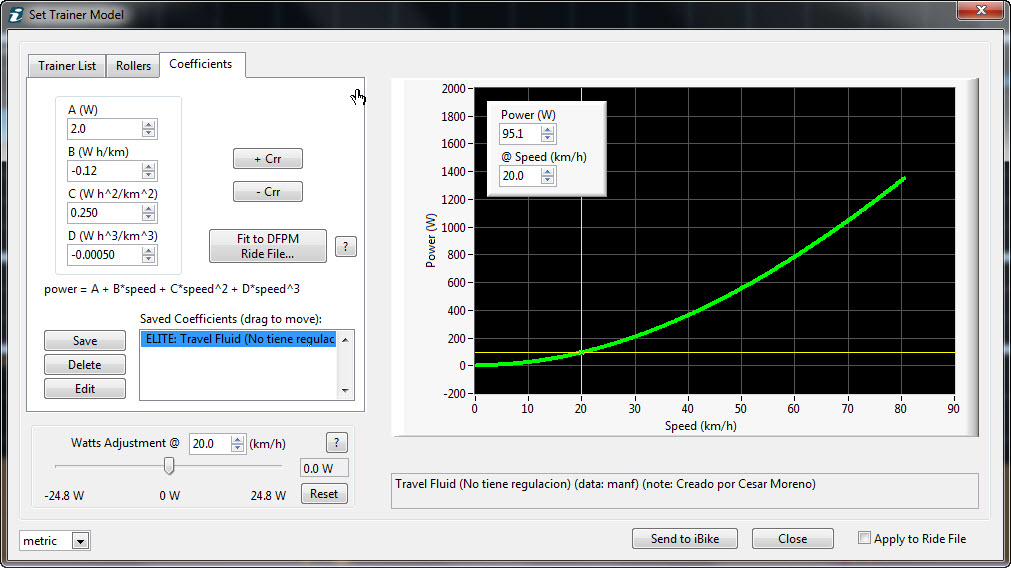
Task: Increment the C coefficient spinner
Action: click(x=149, y=208)
